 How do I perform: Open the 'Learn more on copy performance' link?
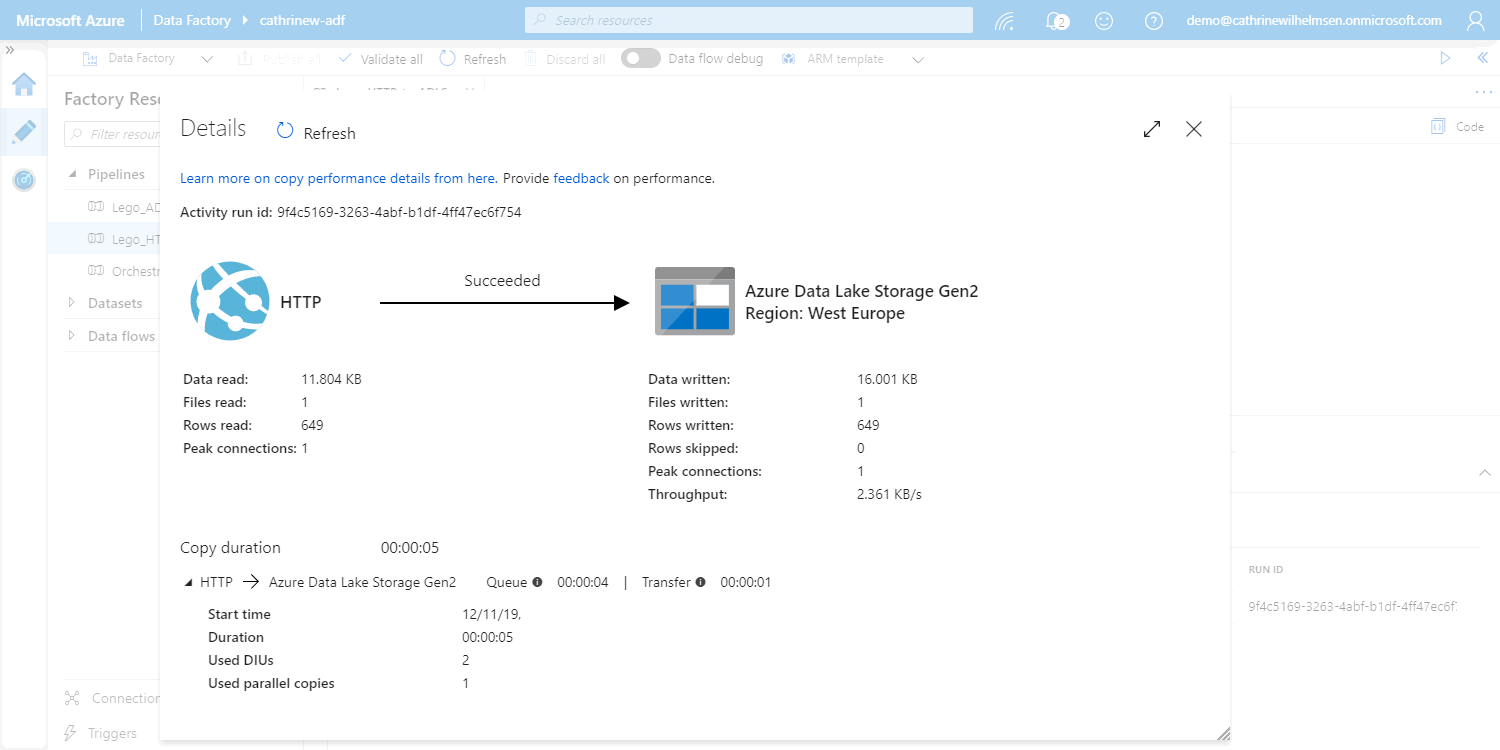pyautogui.click(x=337, y=178)
